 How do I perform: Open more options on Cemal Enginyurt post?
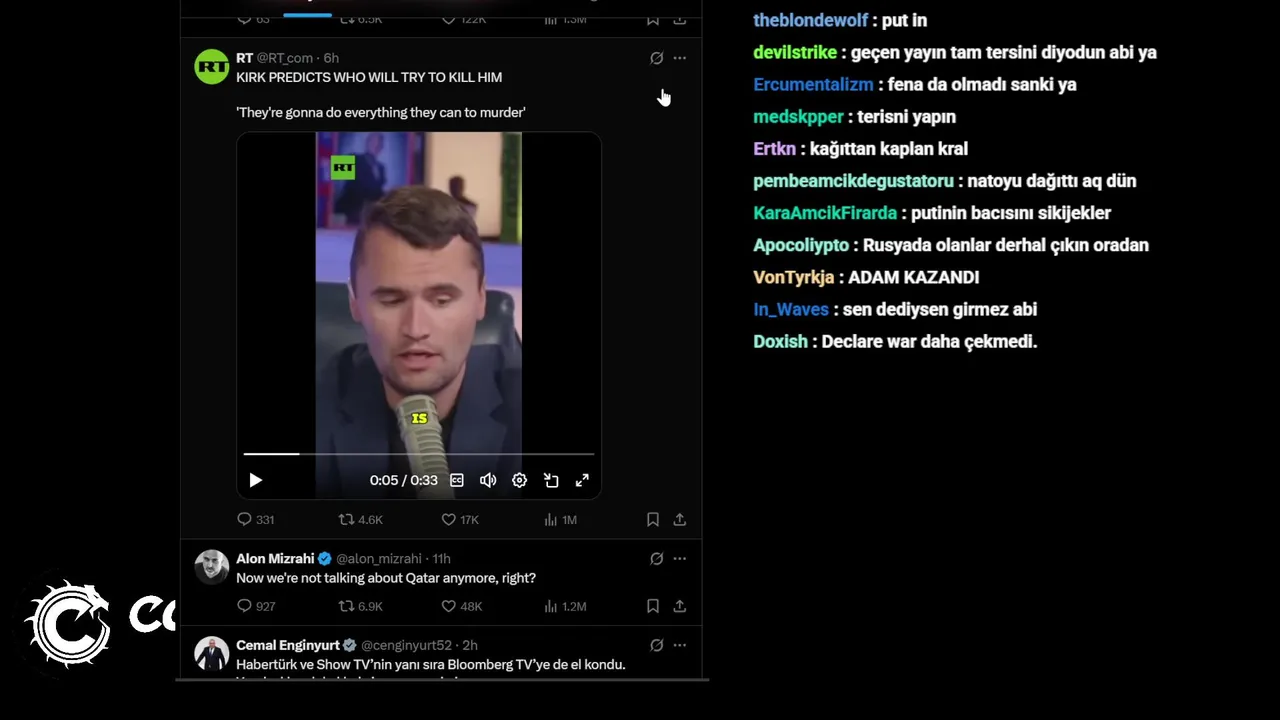[680, 645]
